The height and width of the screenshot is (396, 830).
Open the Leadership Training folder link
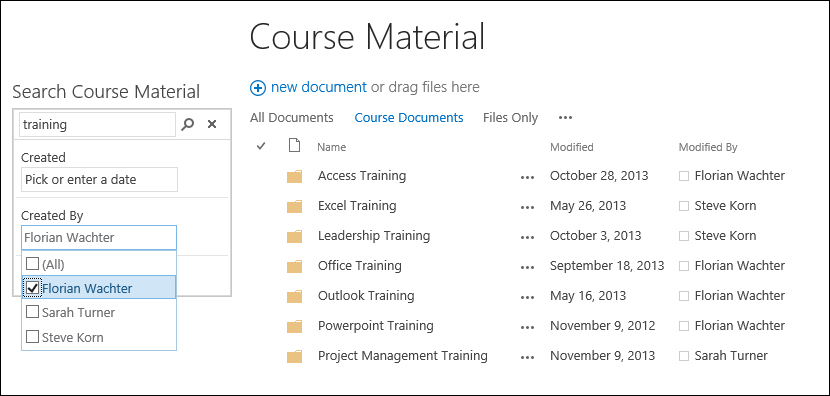click(374, 236)
